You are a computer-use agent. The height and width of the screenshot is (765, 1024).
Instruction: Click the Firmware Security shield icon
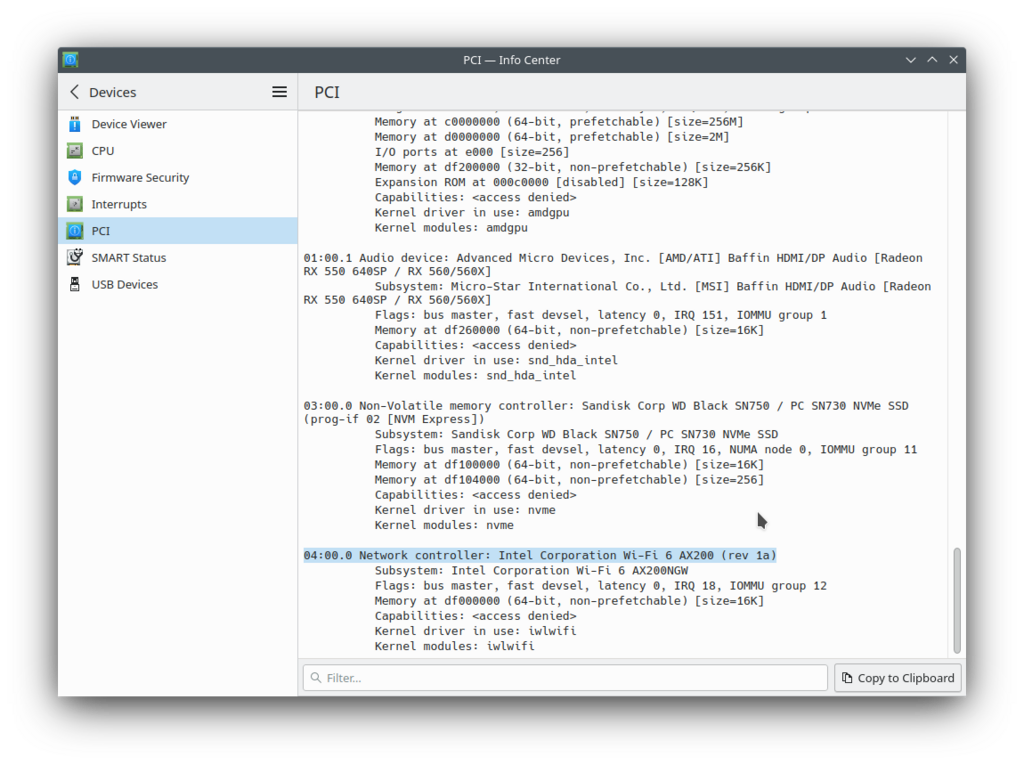click(74, 177)
